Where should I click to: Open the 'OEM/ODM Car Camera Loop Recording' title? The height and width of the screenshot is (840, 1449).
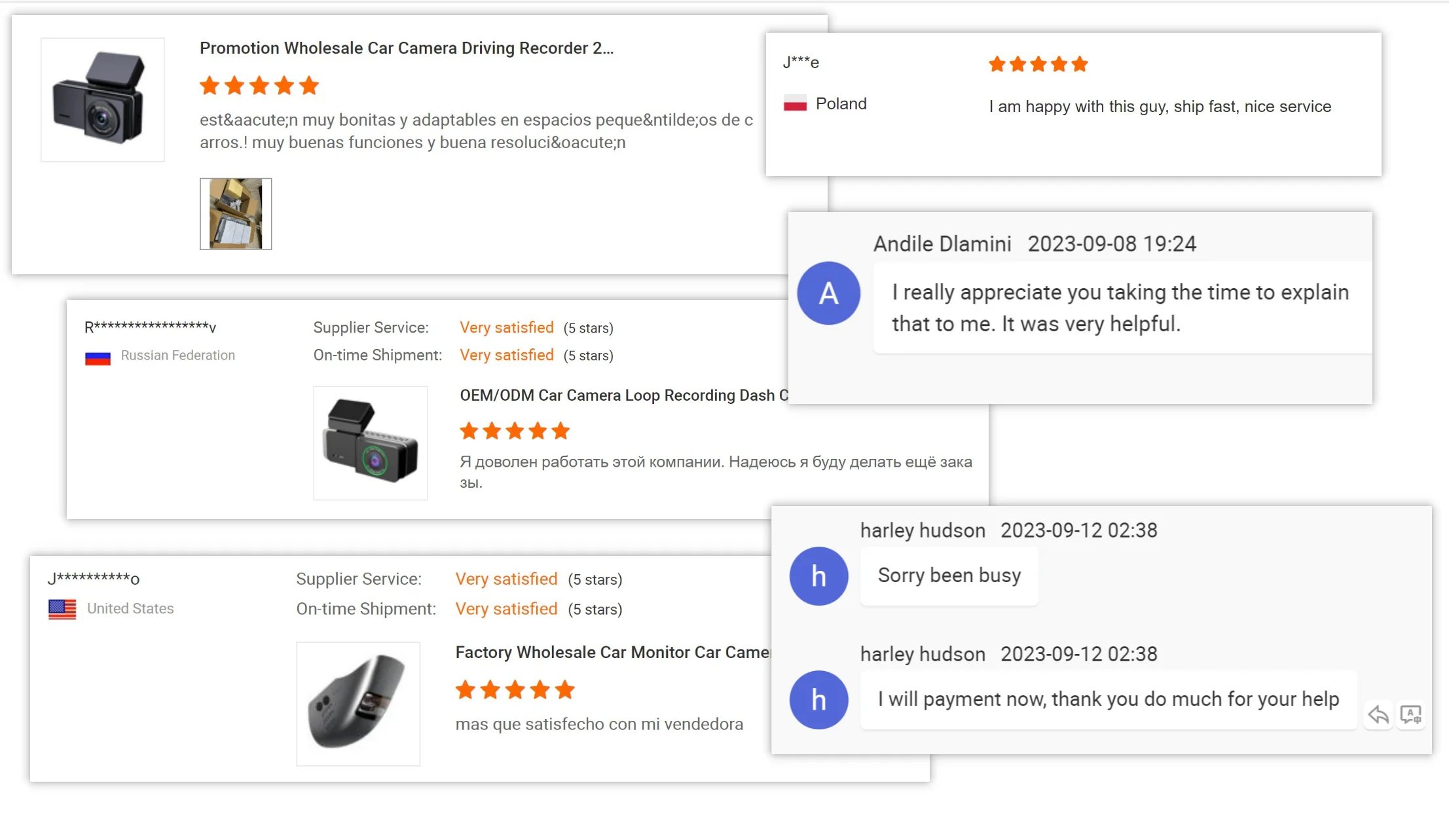pos(623,395)
